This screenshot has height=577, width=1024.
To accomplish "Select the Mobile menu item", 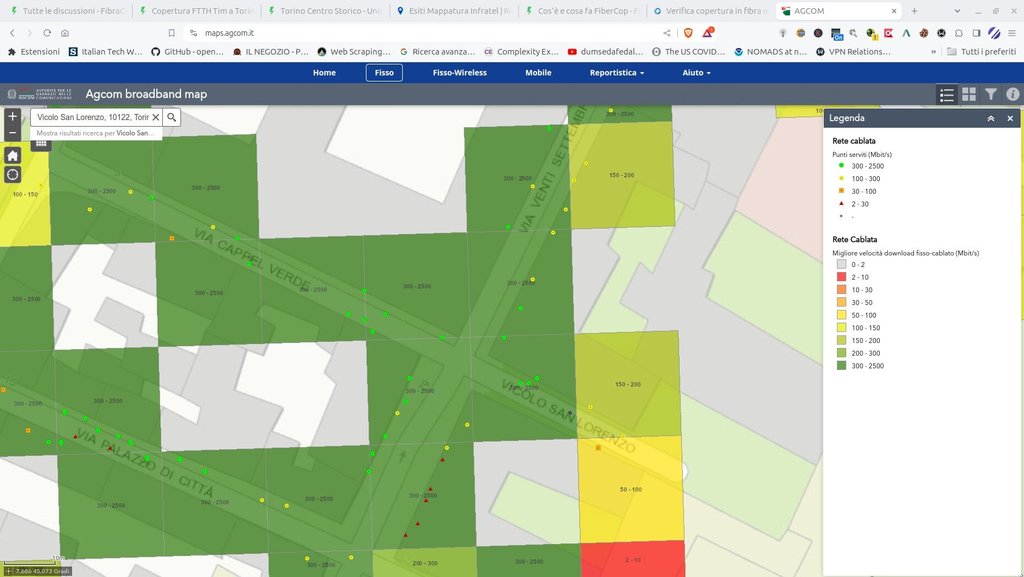I will coord(538,73).
